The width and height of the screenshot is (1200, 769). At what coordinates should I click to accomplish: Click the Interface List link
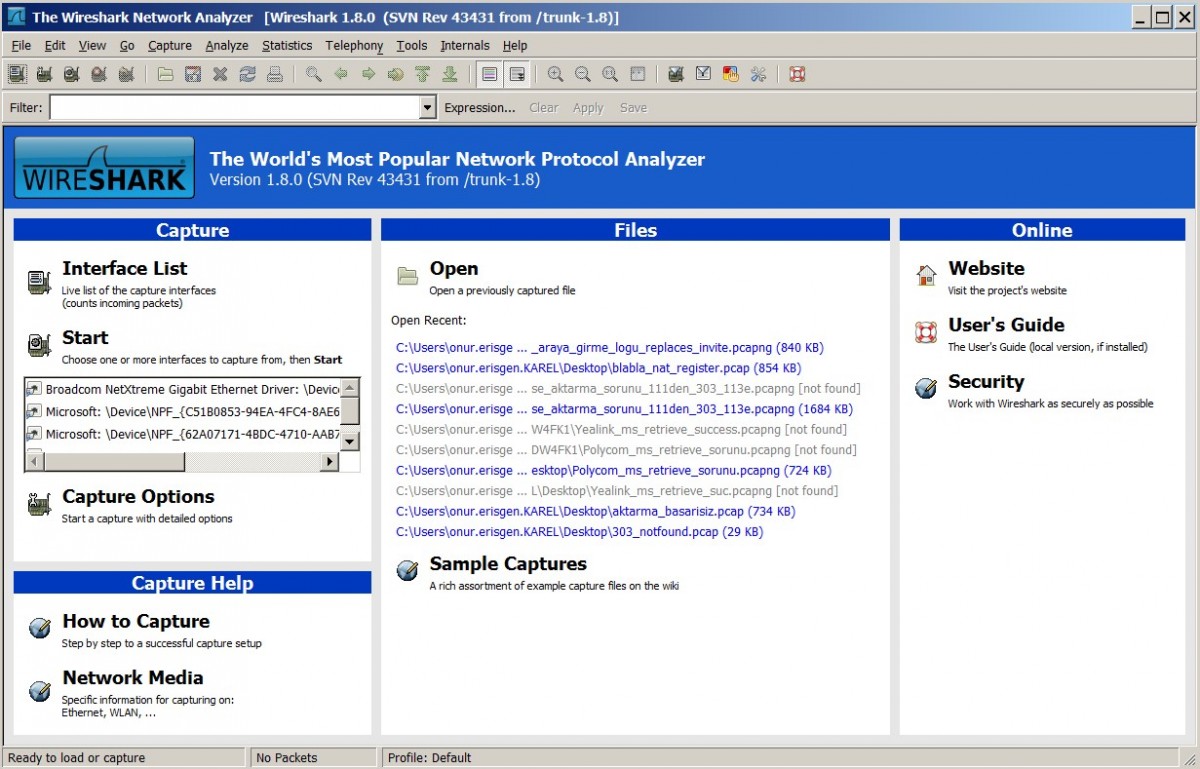coord(124,268)
